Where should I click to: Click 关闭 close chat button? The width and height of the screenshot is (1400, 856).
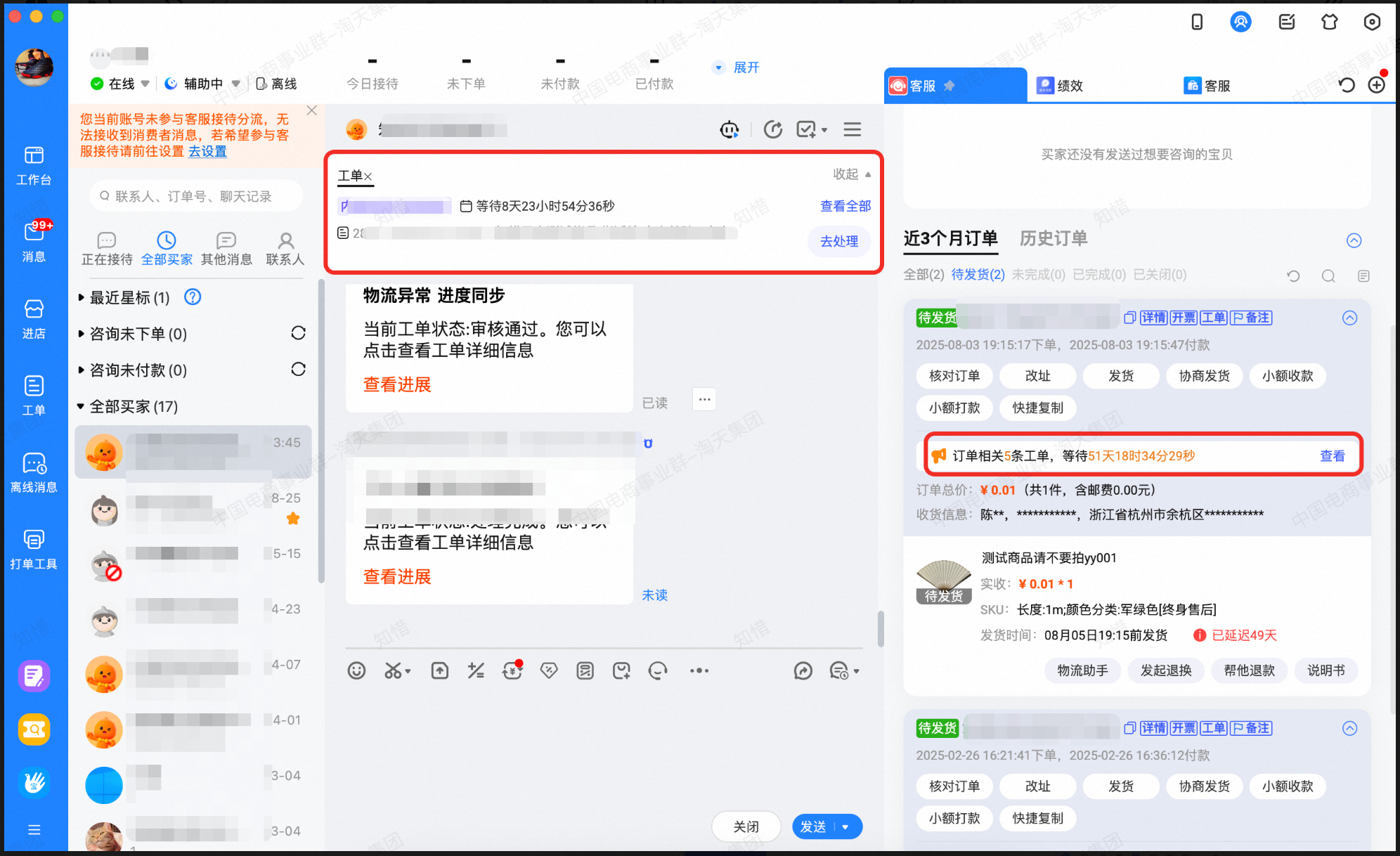(746, 827)
